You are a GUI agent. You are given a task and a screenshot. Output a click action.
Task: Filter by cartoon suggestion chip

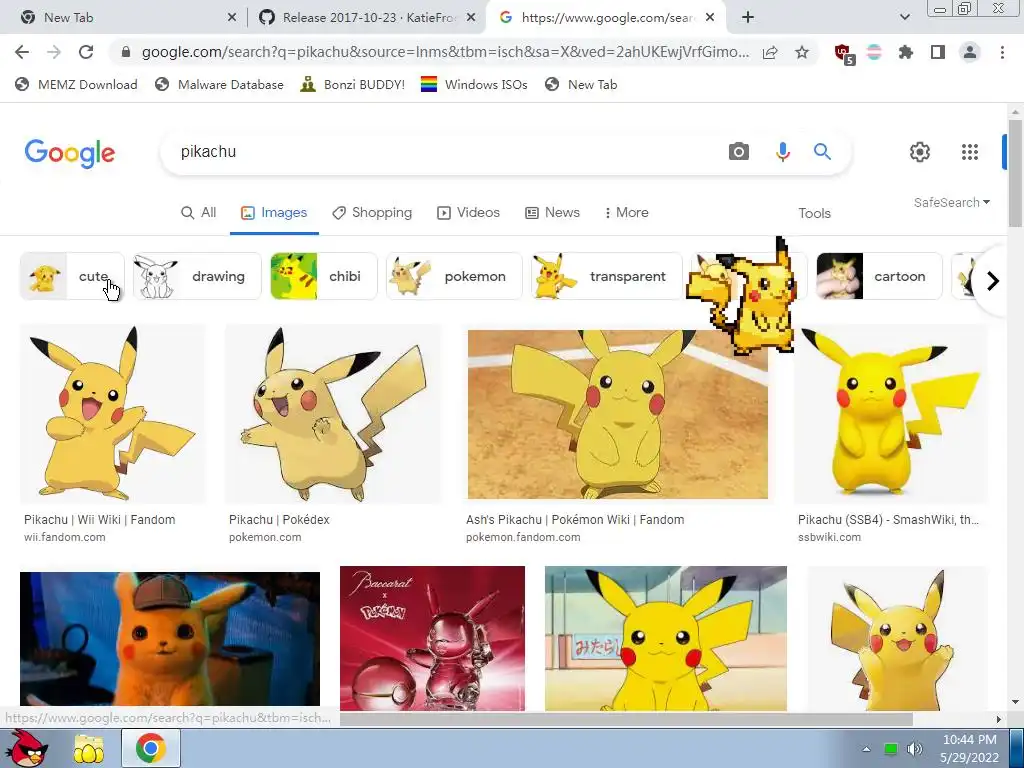click(879, 276)
